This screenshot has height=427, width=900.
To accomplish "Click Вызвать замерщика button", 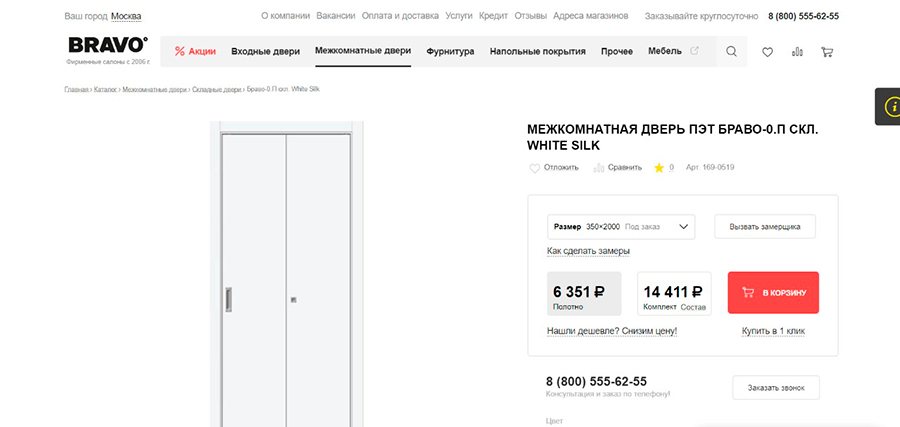I will pyautogui.click(x=764, y=227).
